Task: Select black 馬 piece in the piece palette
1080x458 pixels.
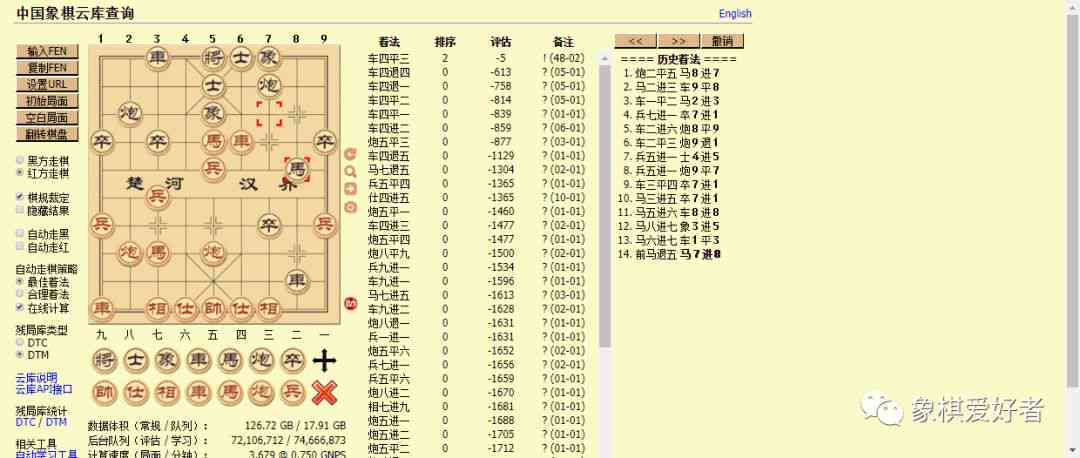Action: [x=231, y=360]
